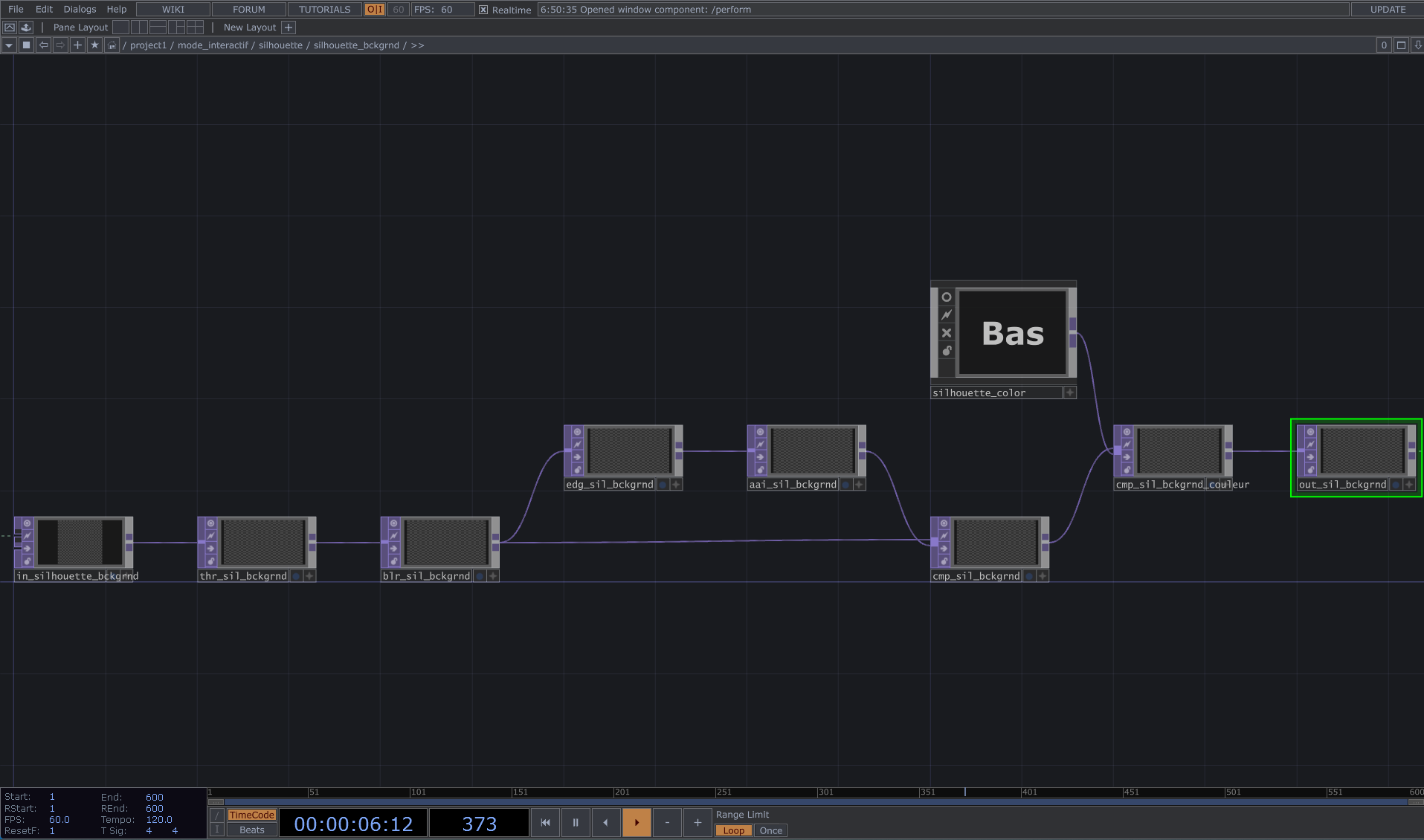
Task: Disable the Realtime checkbox
Action: 483,10
